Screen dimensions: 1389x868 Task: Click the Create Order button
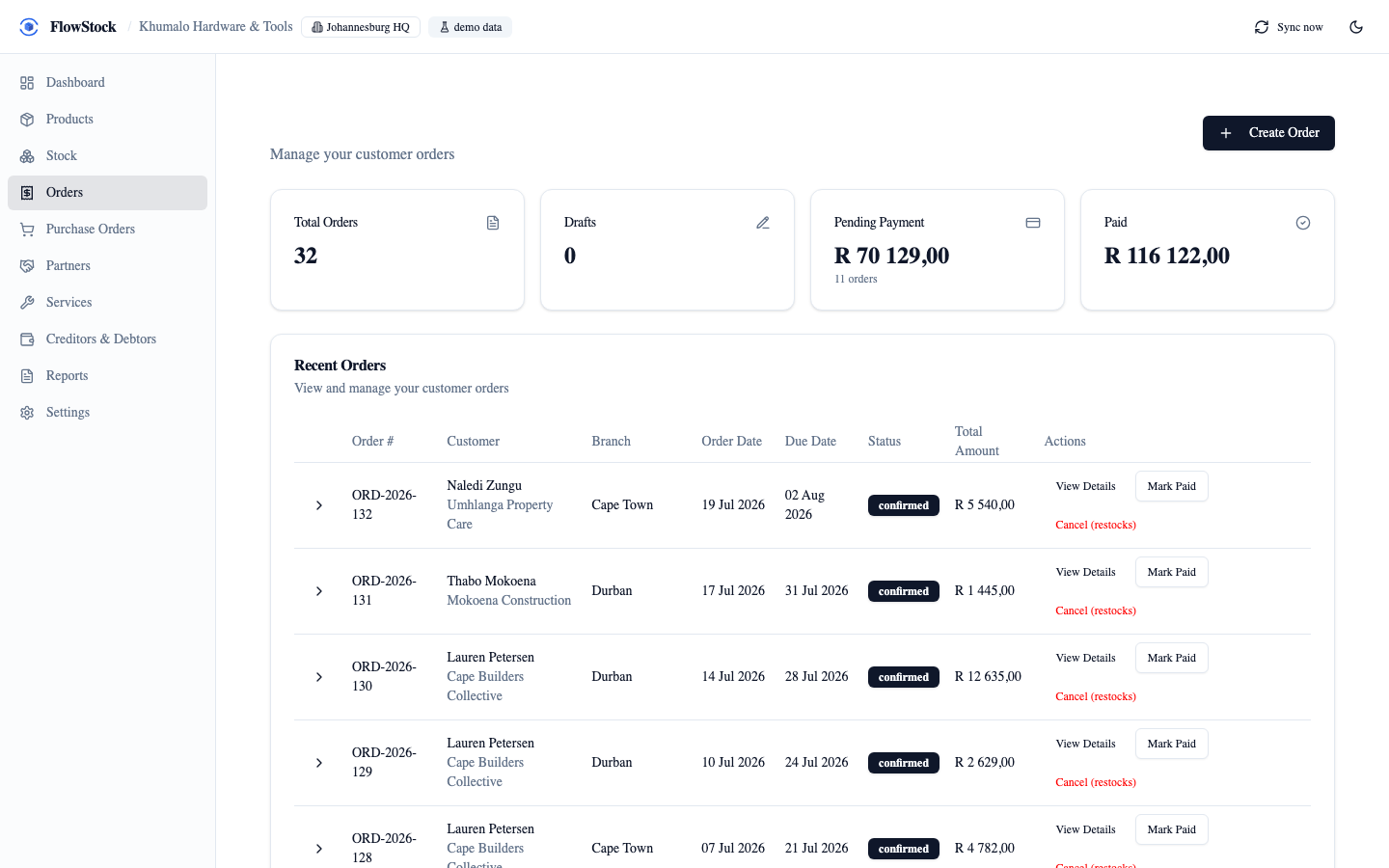1268,133
